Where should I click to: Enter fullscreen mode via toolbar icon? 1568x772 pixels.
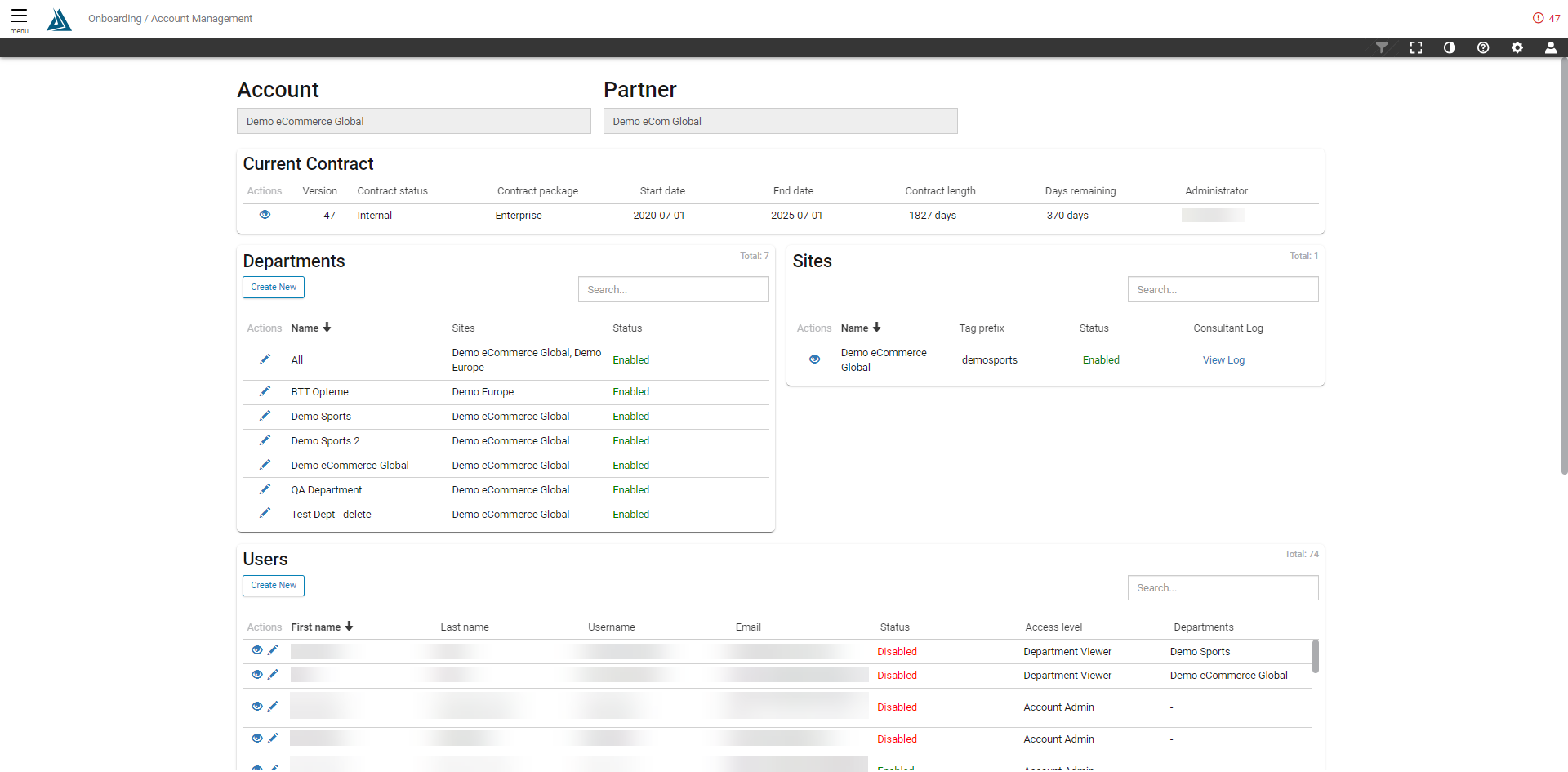point(1416,48)
